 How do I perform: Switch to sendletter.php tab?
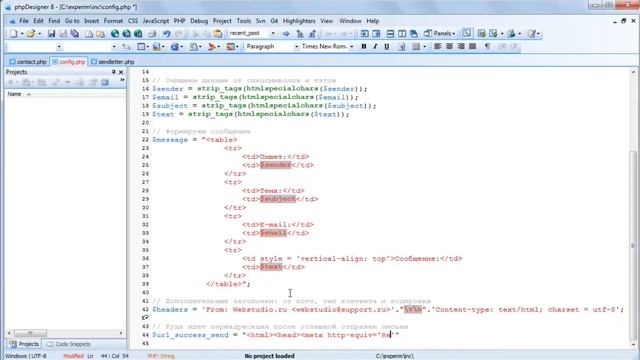pyautogui.click(x=113, y=62)
